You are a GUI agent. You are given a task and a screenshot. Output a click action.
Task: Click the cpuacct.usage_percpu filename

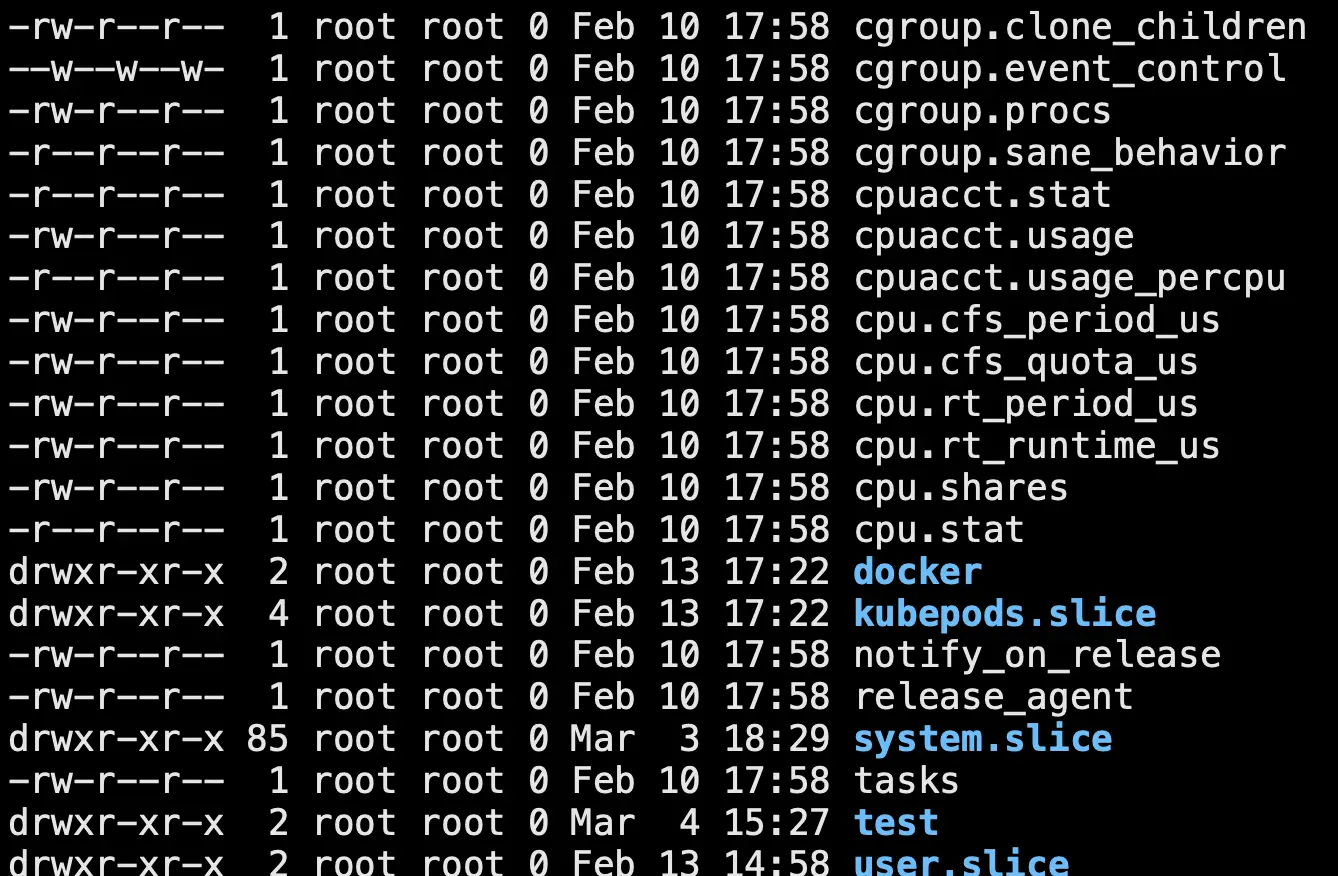pyautogui.click(x=1069, y=279)
